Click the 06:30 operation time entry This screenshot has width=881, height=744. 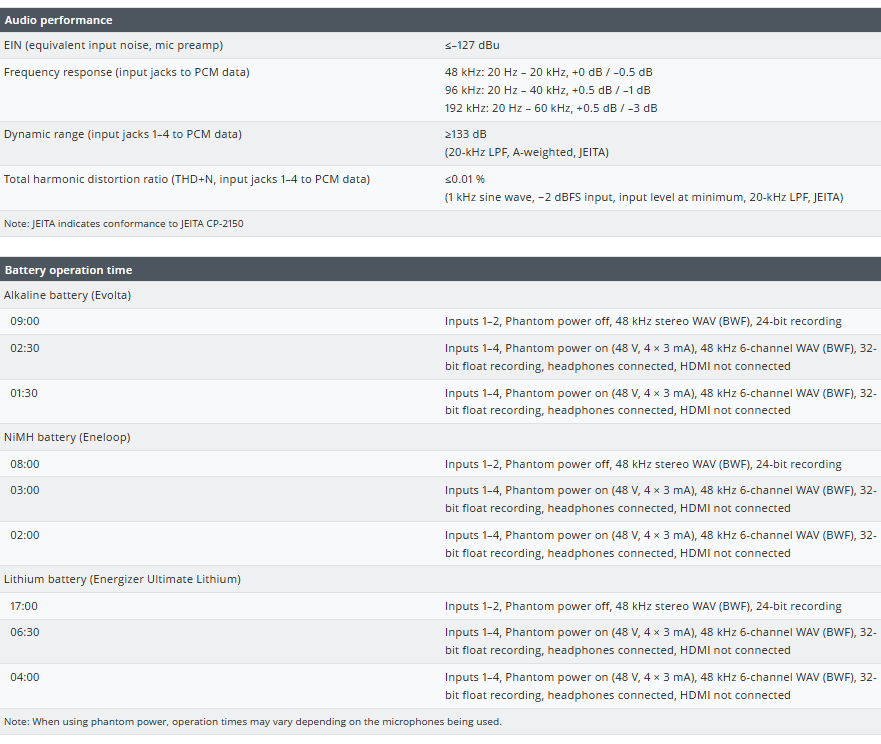pyautogui.click(x=25, y=632)
